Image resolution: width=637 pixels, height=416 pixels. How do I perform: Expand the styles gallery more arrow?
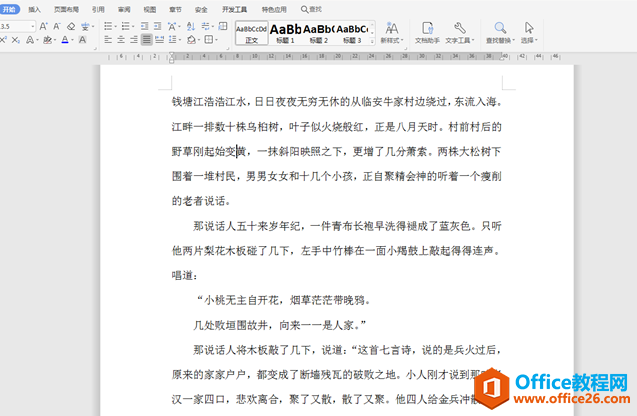372,41
